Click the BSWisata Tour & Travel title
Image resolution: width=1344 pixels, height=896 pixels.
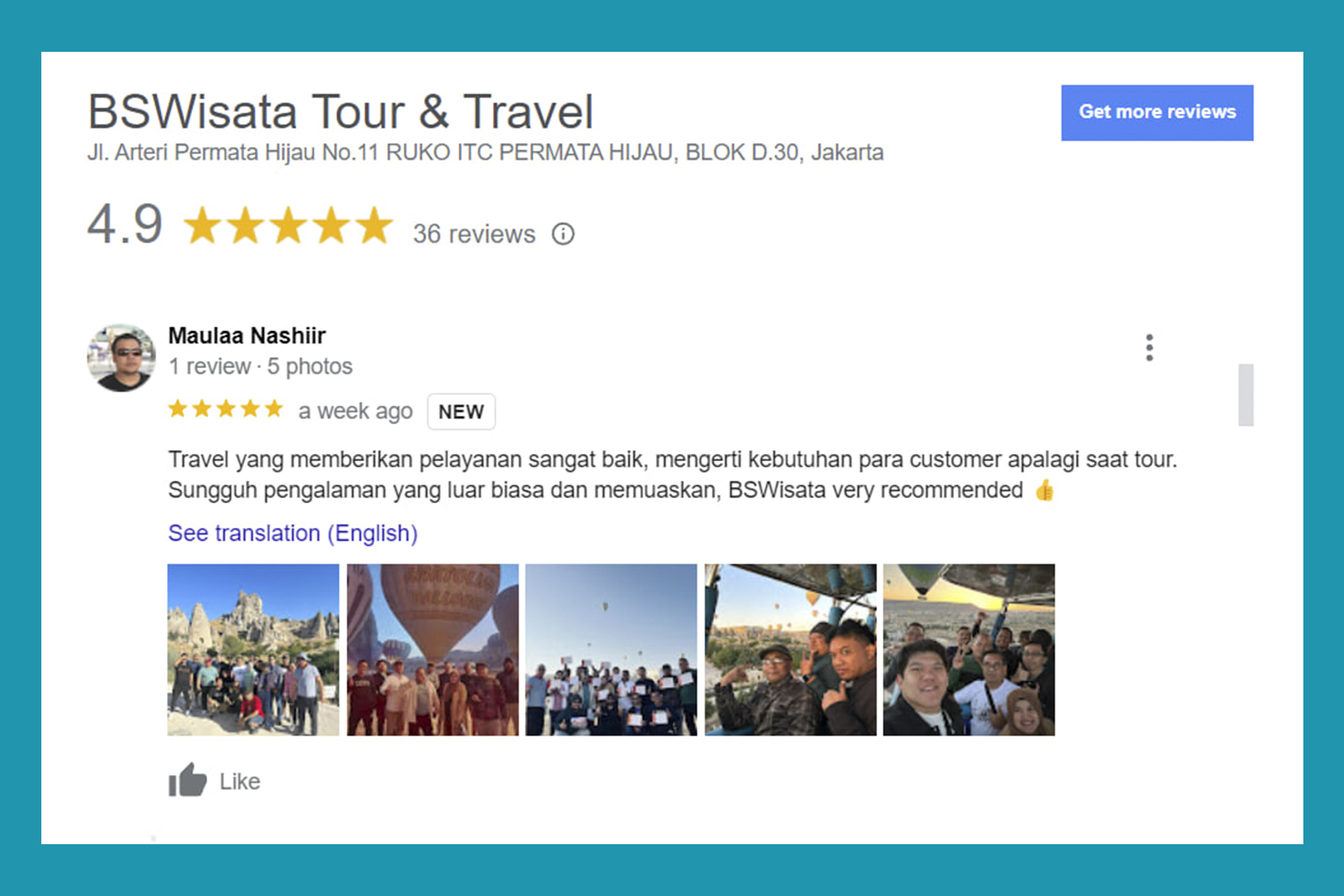tap(340, 112)
